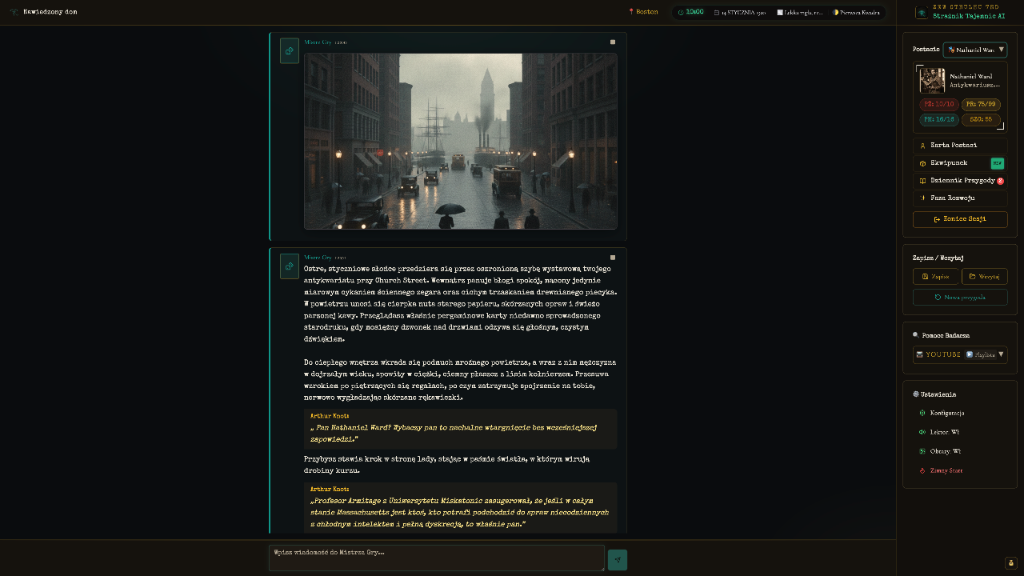Image resolution: width=1024 pixels, height=576 pixels.
Task: Click the Wczytaj load button
Action: point(984,277)
